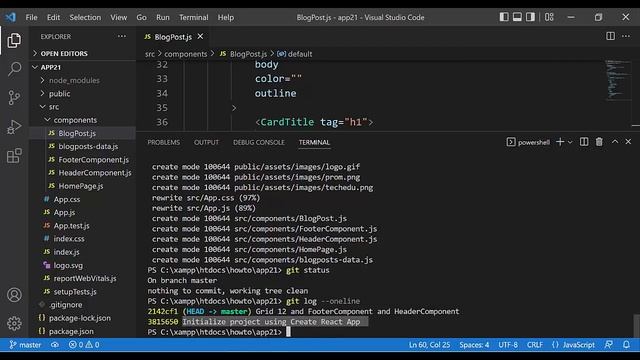Select the BlogPost.js editor tab
640x360 pixels.
click(173, 37)
